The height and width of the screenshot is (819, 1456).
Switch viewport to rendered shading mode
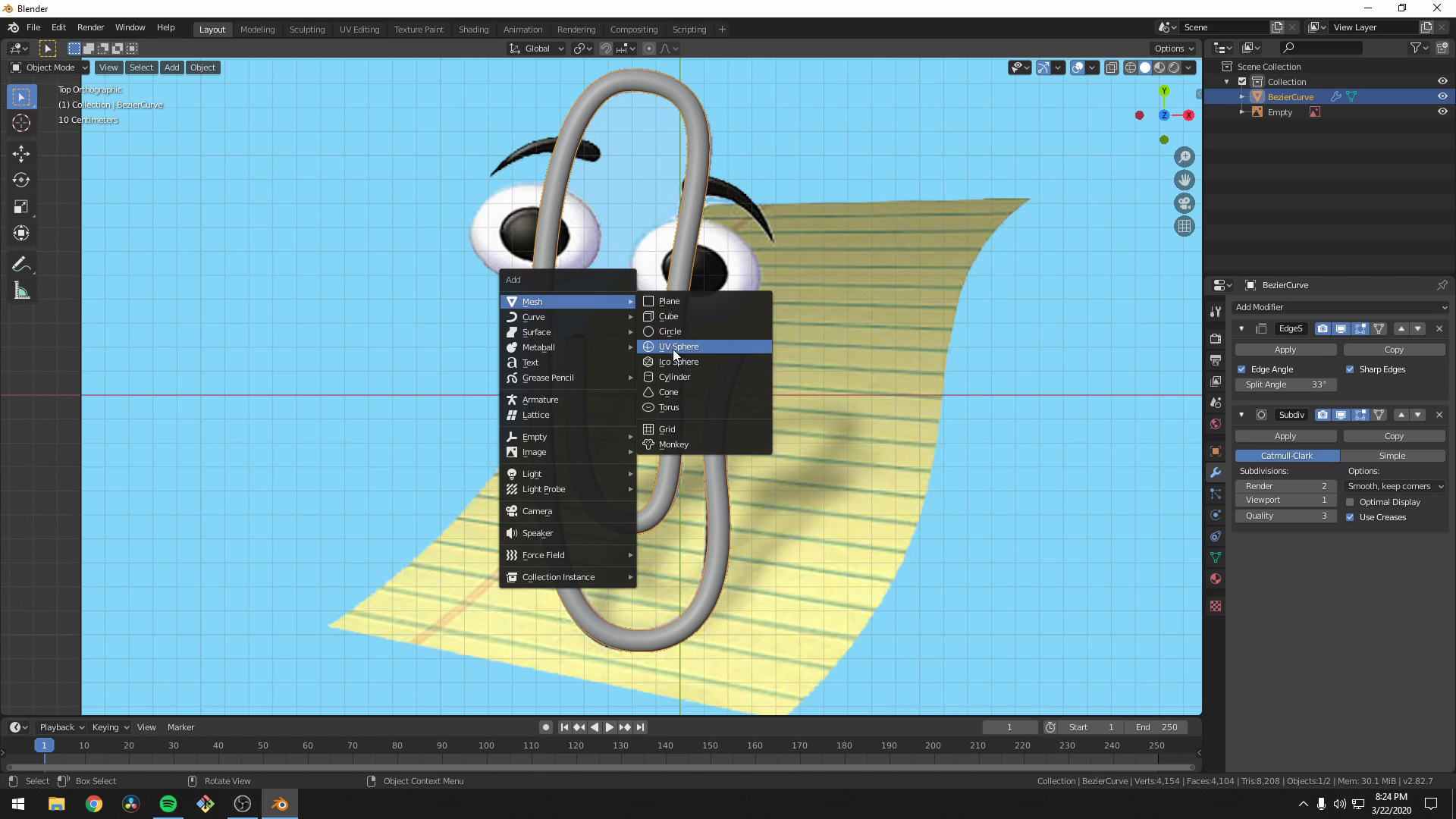[1174, 67]
